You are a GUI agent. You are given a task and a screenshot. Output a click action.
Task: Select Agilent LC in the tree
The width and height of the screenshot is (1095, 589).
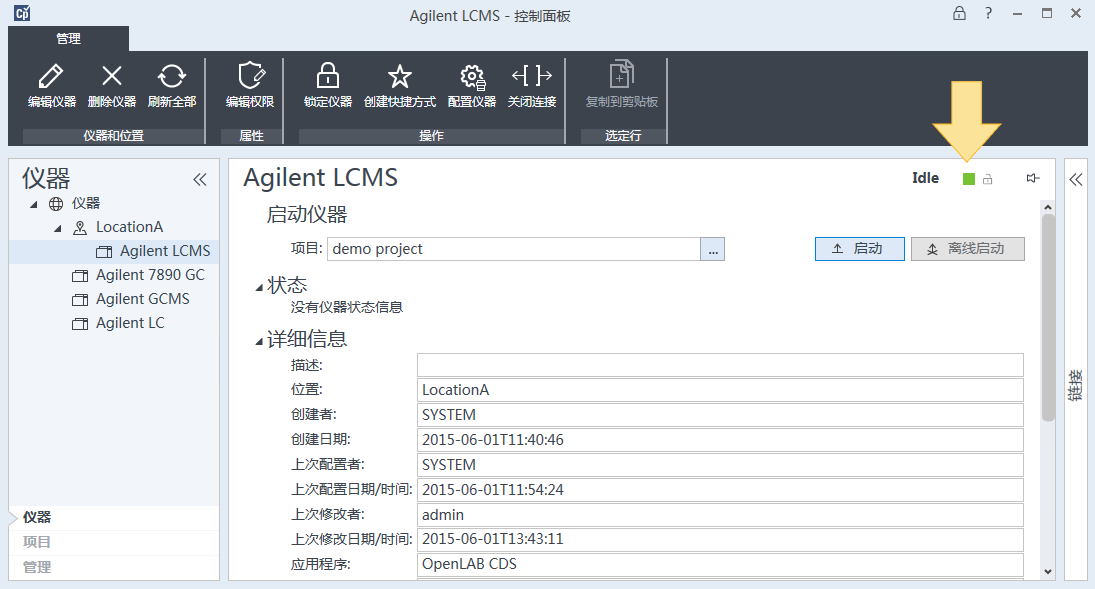pos(130,323)
